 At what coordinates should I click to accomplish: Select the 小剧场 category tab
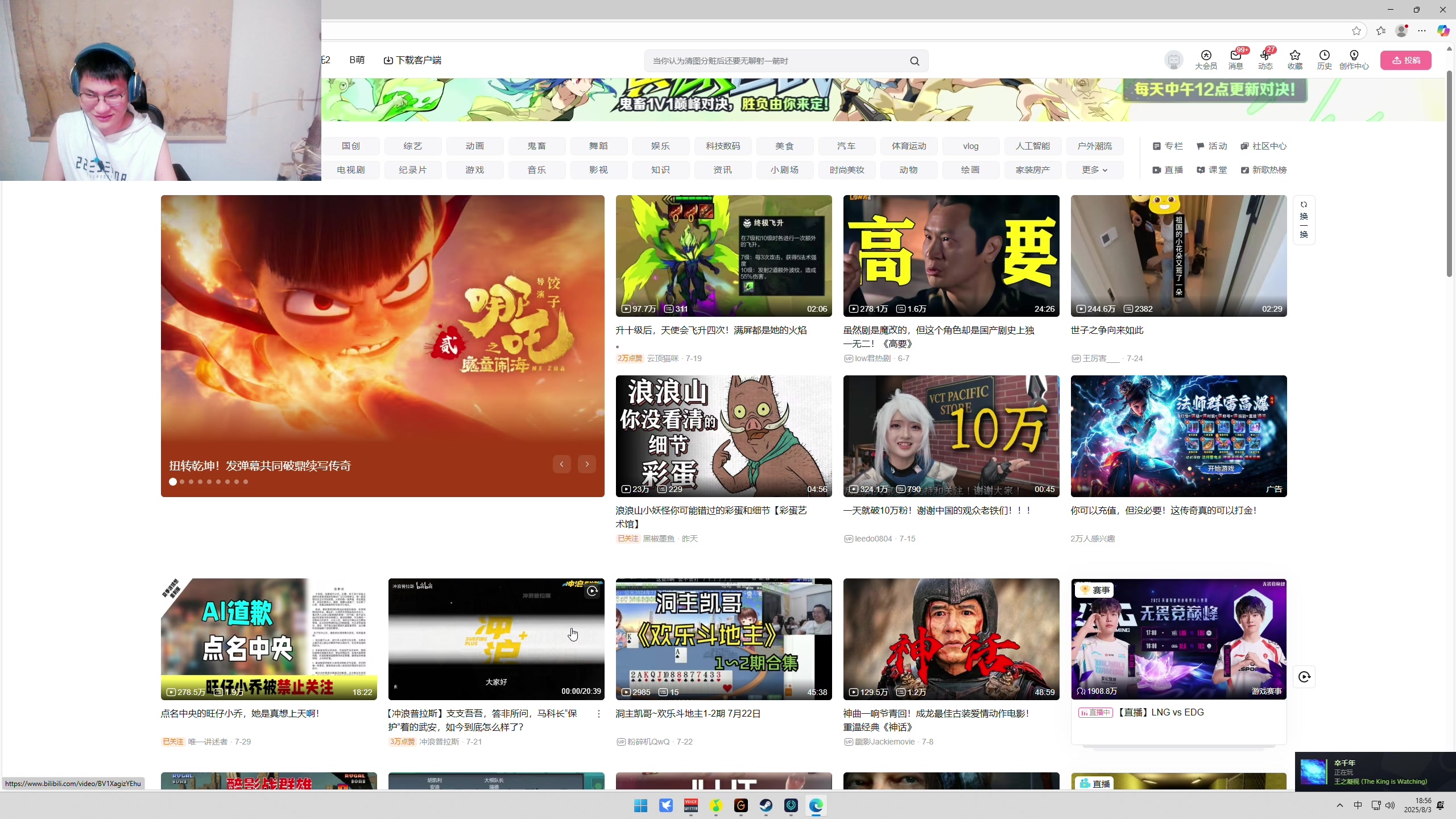click(x=785, y=170)
